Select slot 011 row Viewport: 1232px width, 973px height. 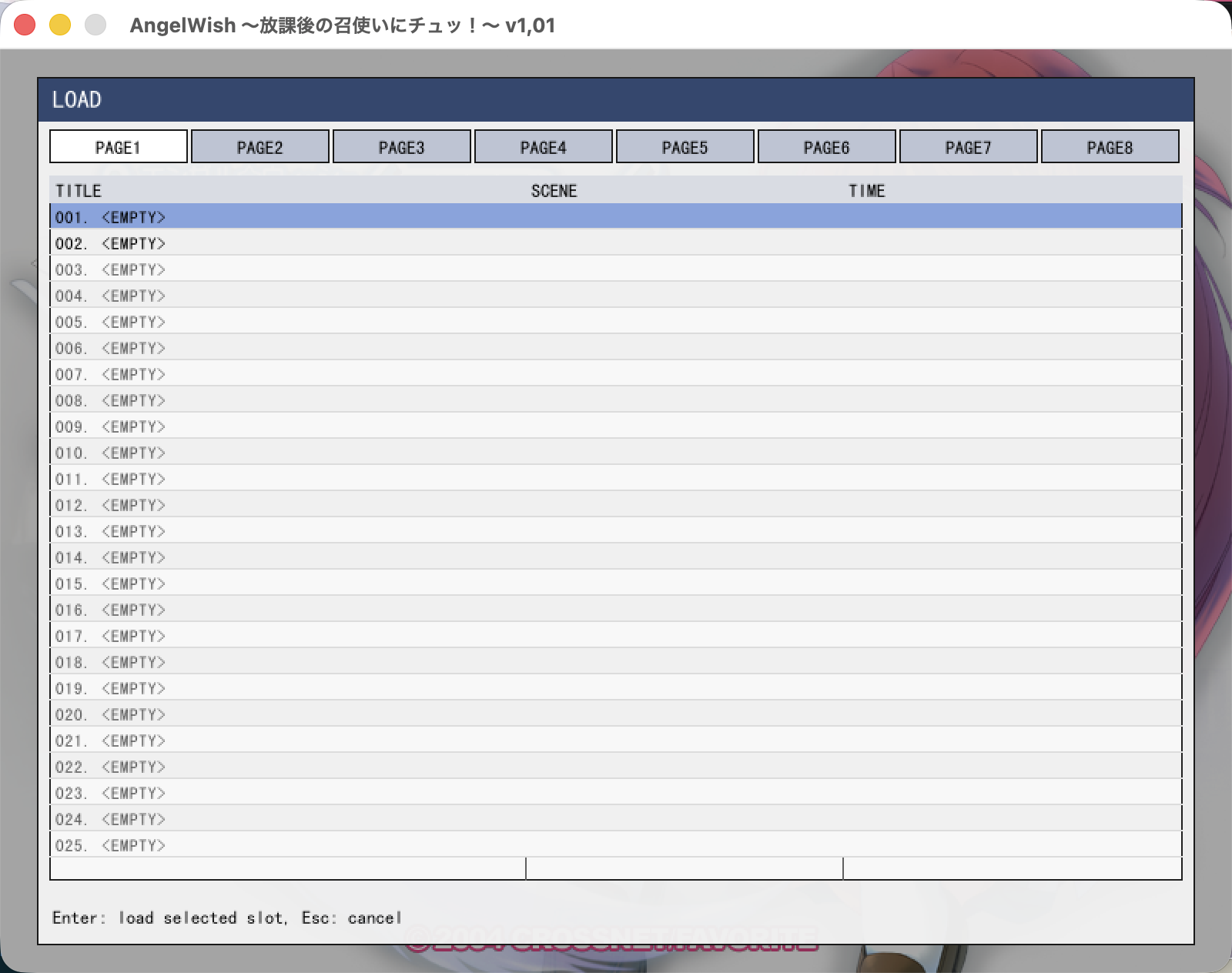click(616, 478)
